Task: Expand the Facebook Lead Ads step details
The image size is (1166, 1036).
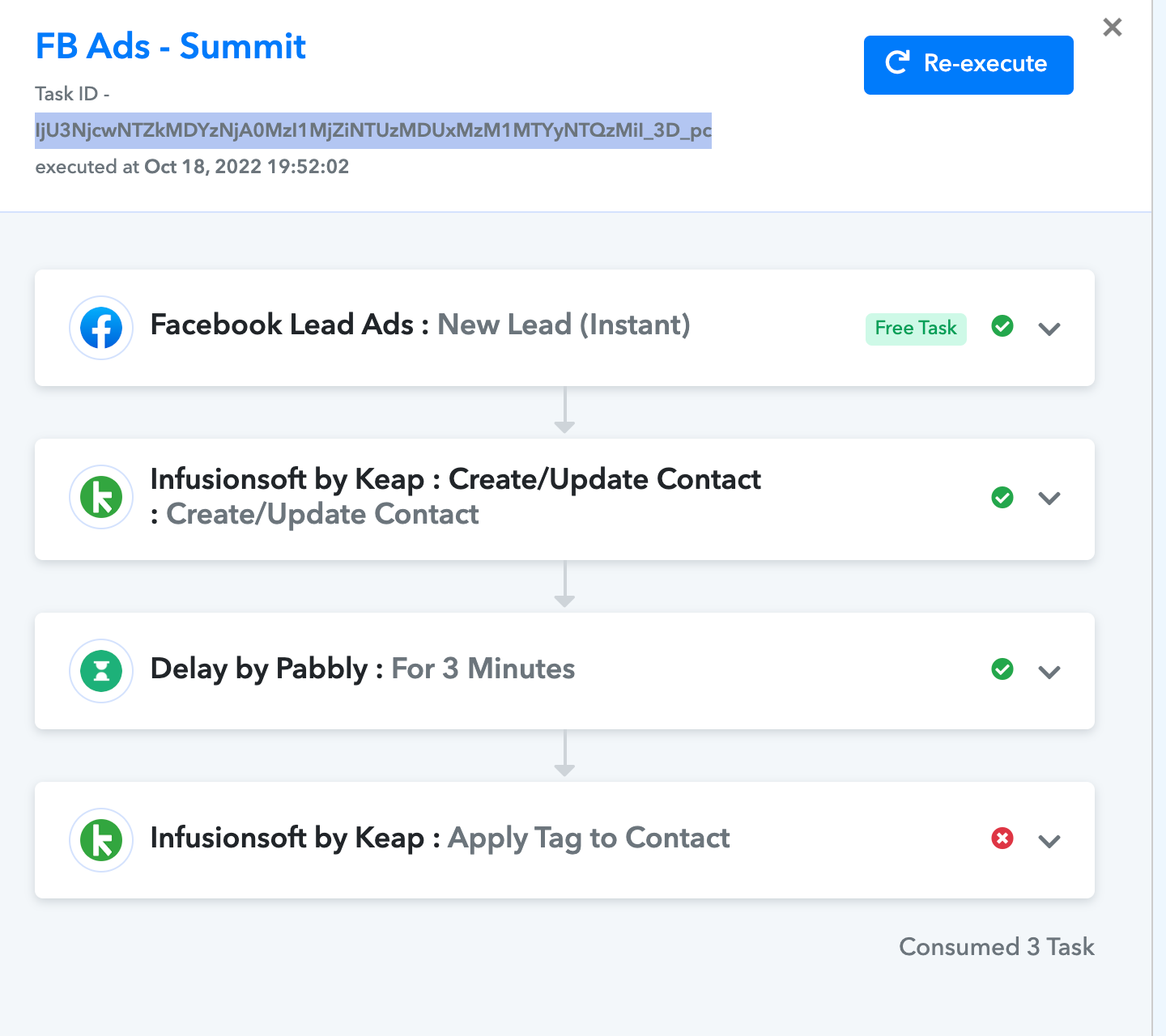Action: tap(1049, 329)
